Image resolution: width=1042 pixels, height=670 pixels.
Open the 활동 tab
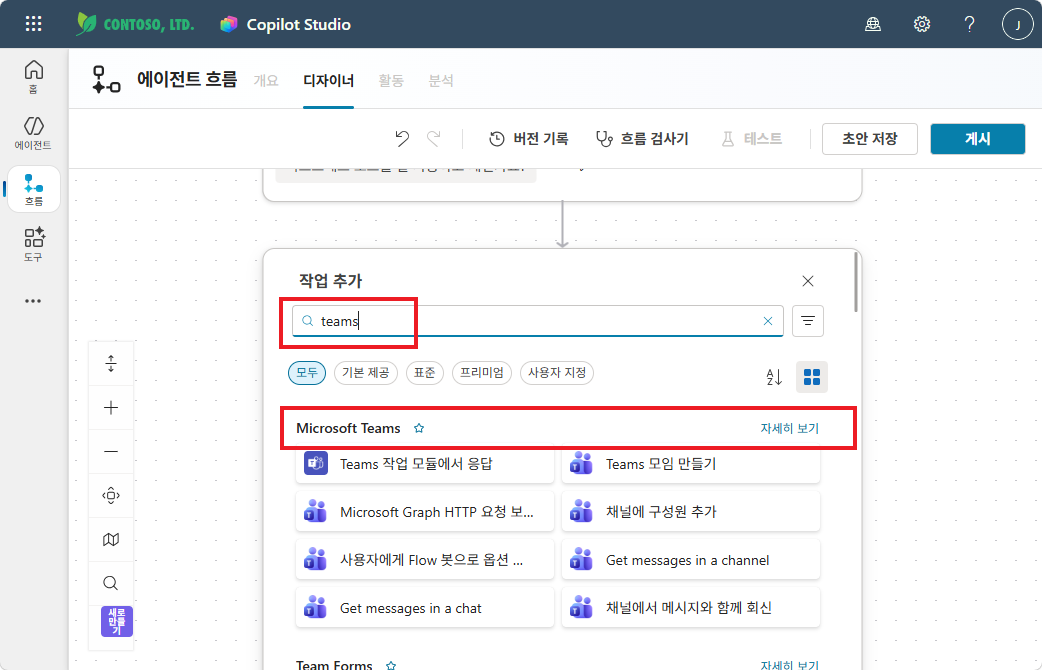(391, 80)
